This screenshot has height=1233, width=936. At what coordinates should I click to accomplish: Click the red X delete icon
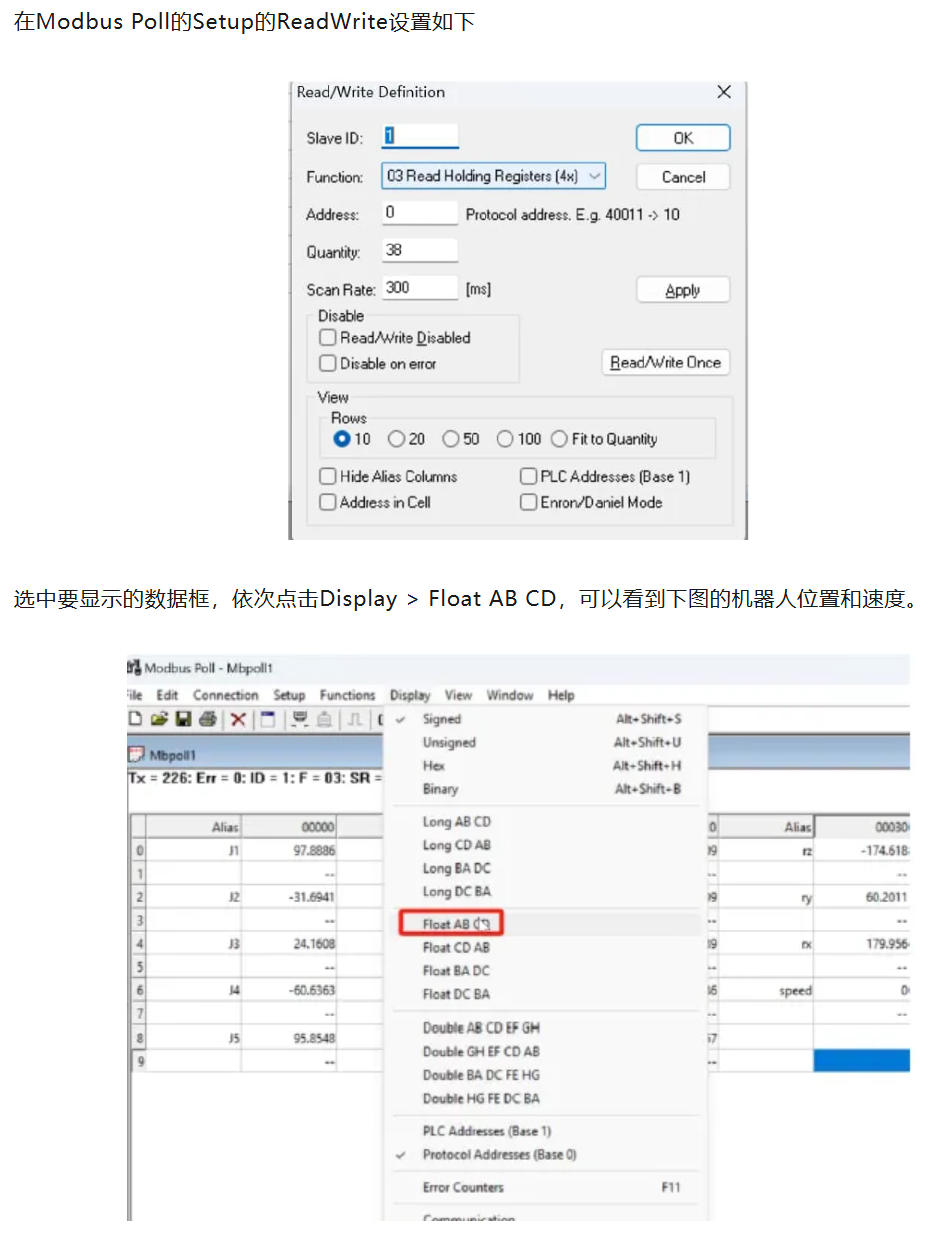coord(238,719)
